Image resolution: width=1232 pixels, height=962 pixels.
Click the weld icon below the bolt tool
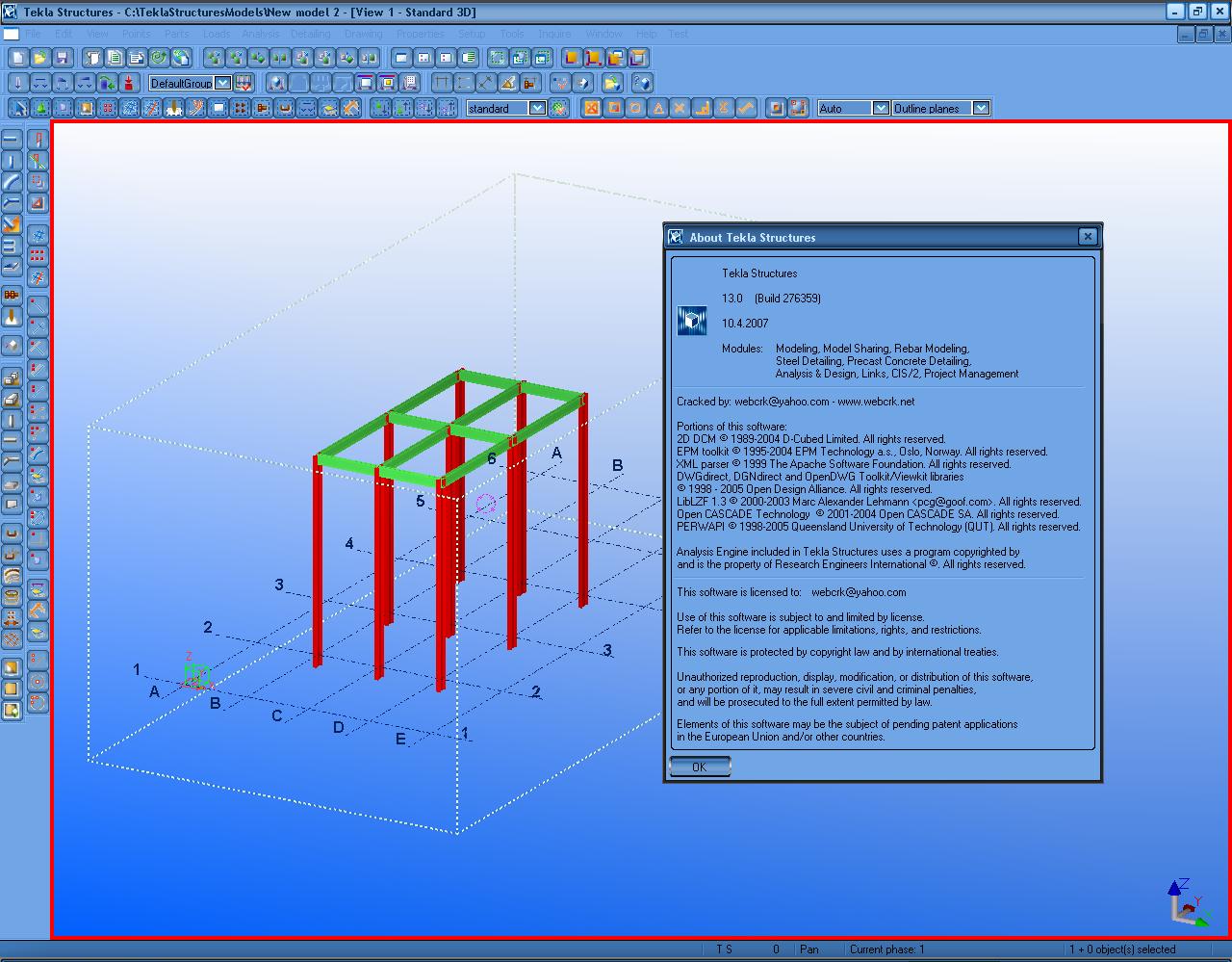click(x=11, y=316)
